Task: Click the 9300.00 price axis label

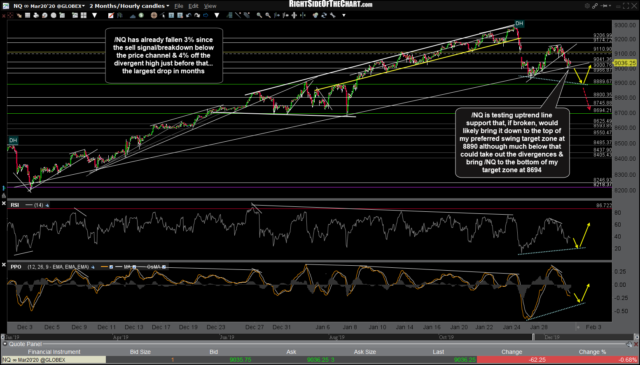Action: (x=625, y=25)
